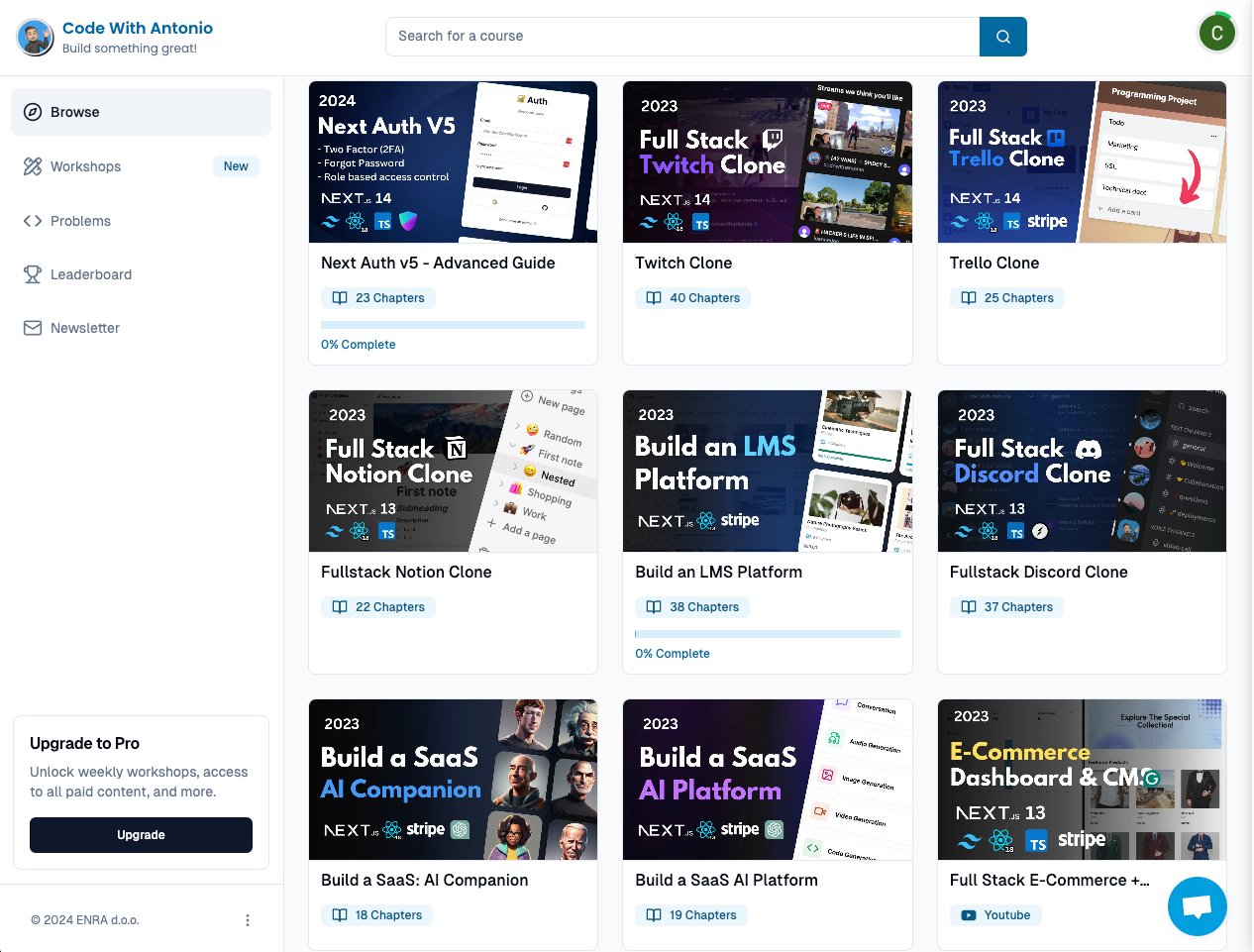This screenshot has width=1254, height=952.
Task: Click the Code With Antonio logo avatar
Action: pyautogui.click(x=35, y=38)
